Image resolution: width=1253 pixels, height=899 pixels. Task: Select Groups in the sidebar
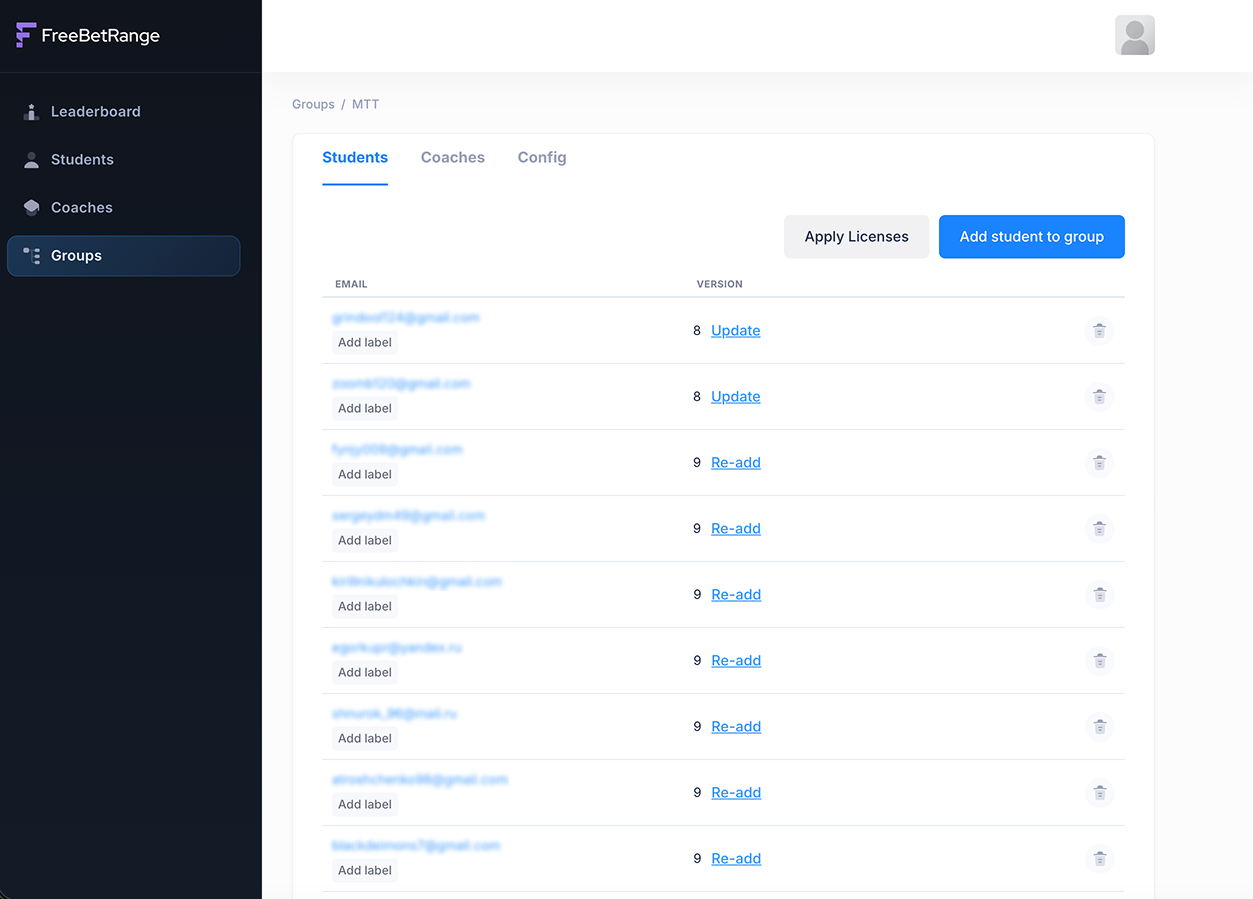tap(76, 255)
